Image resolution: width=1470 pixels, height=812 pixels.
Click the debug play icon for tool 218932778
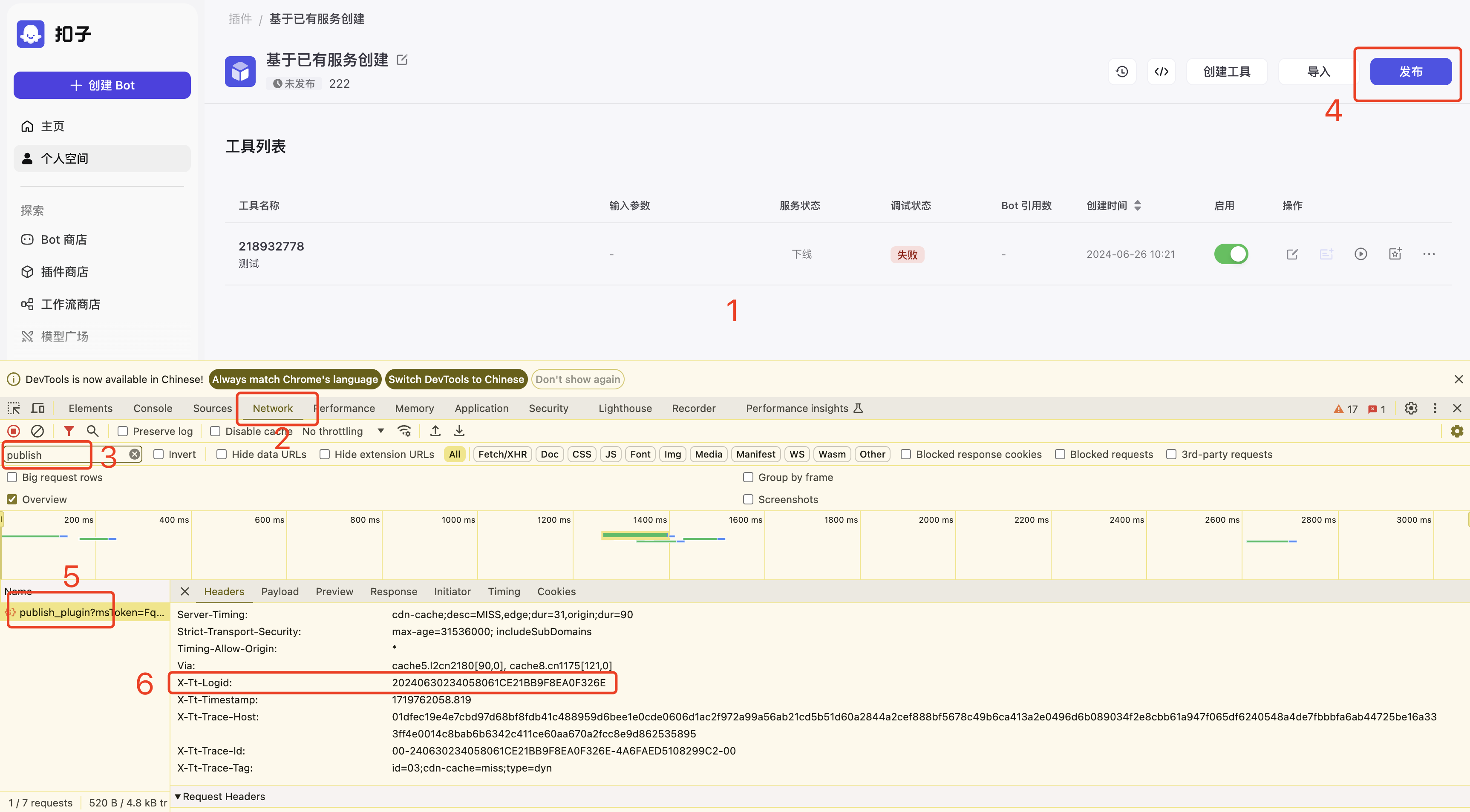[x=1360, y=254]
